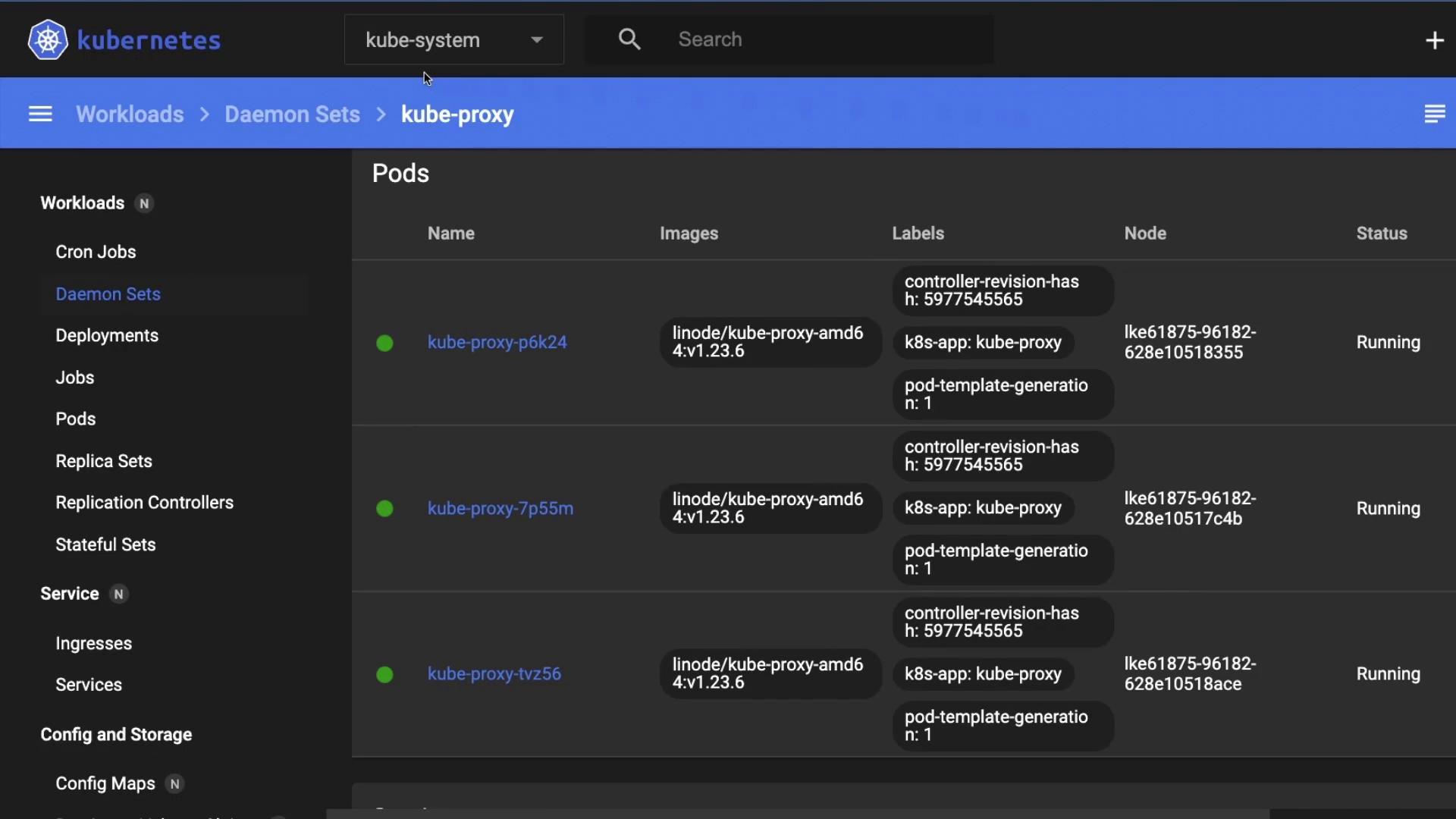1456x819 pixels.
Task: Go to Daemon Sets breadcrumb
Action: coord(292,115)
